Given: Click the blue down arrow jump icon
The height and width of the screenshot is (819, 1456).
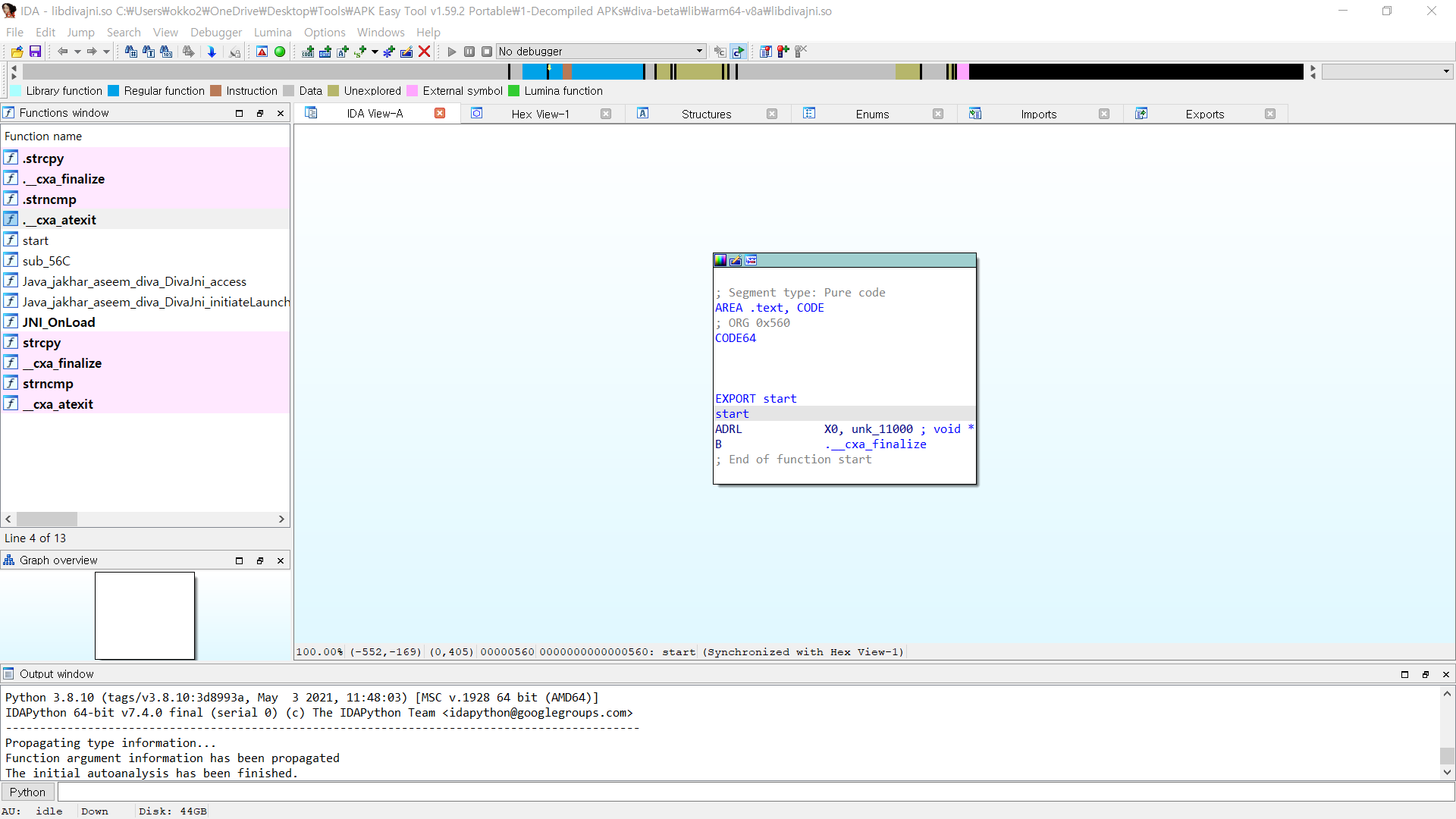Looking at the screenshot, I should click(x=212, y=52).
